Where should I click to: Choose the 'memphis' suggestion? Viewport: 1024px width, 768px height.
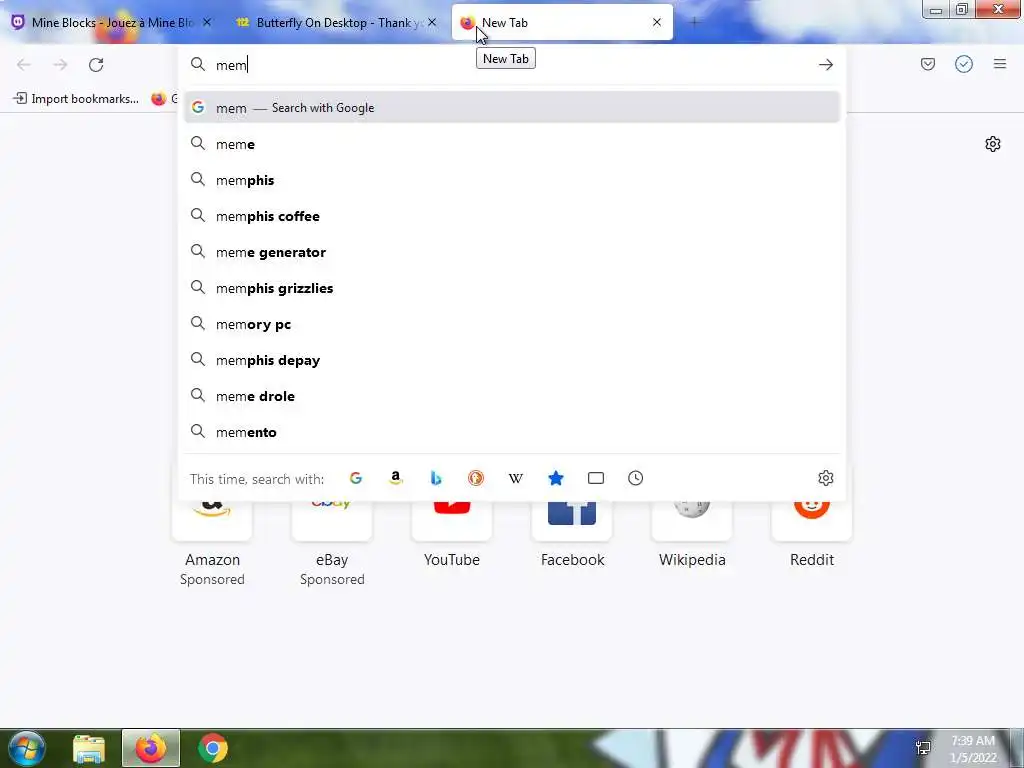(512, 180)
